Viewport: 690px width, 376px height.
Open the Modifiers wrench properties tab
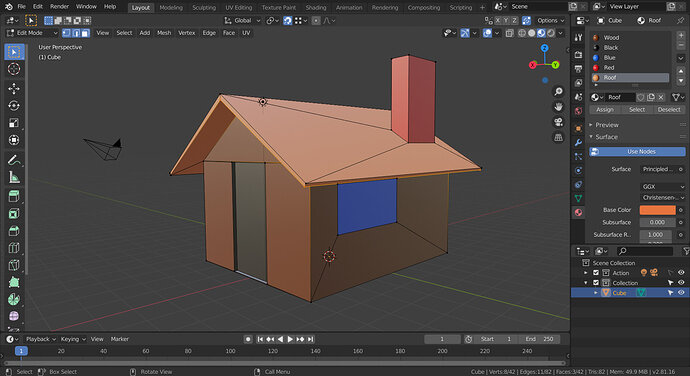coord(579,142)
